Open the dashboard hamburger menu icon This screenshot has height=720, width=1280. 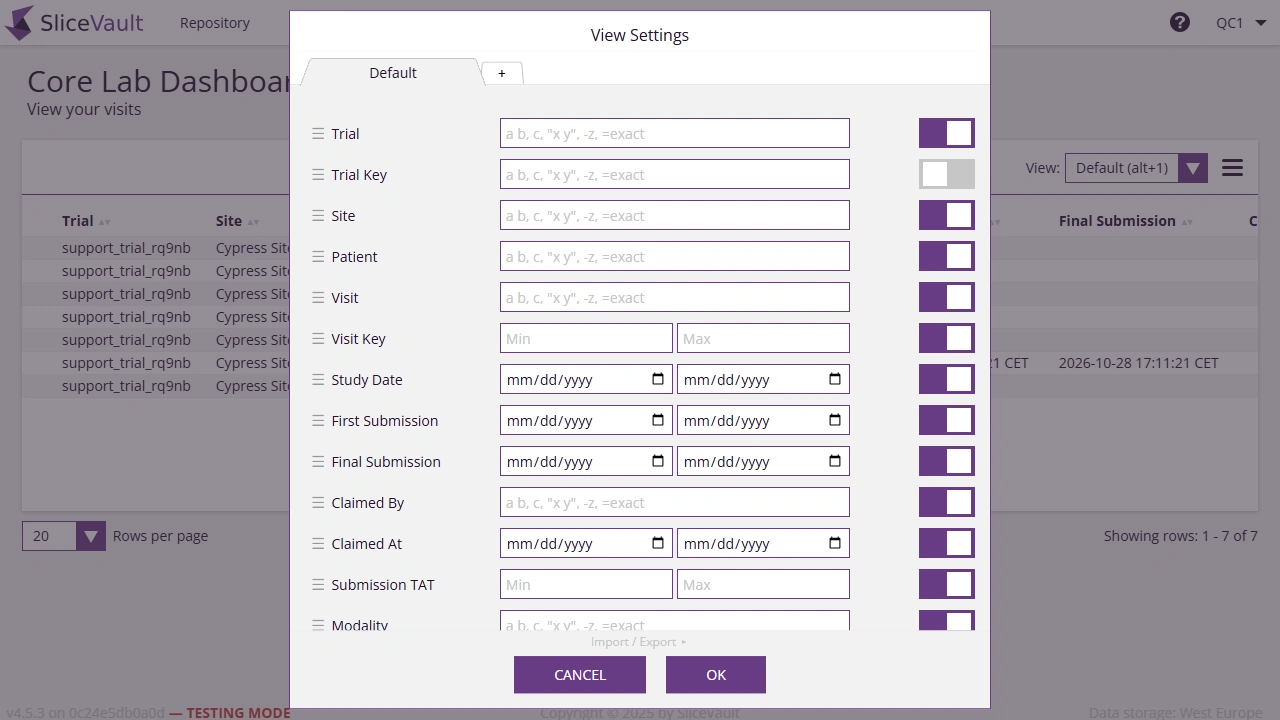[x=1232, y=168]
